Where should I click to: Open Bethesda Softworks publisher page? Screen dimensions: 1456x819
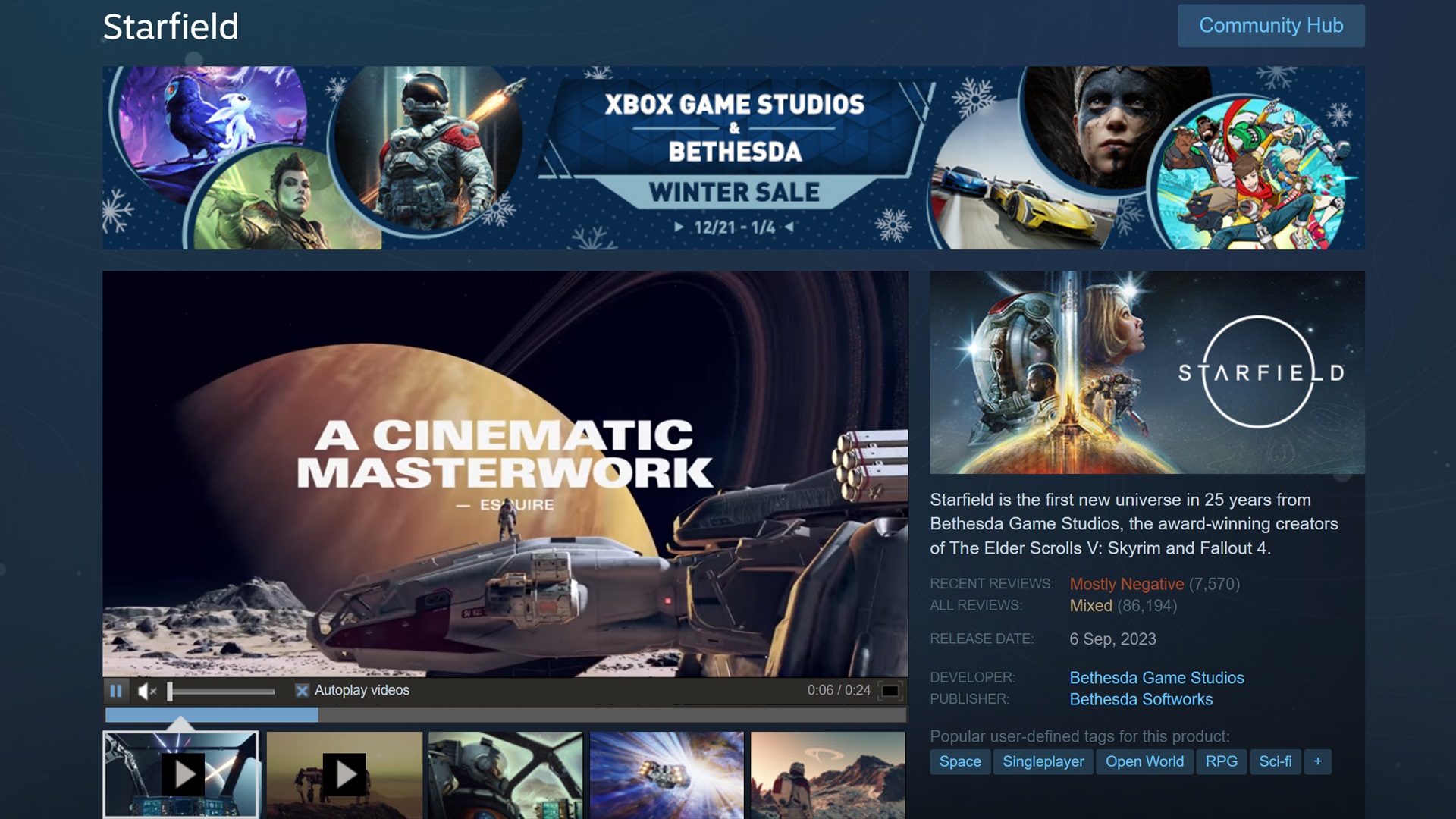pos(1141,699)
